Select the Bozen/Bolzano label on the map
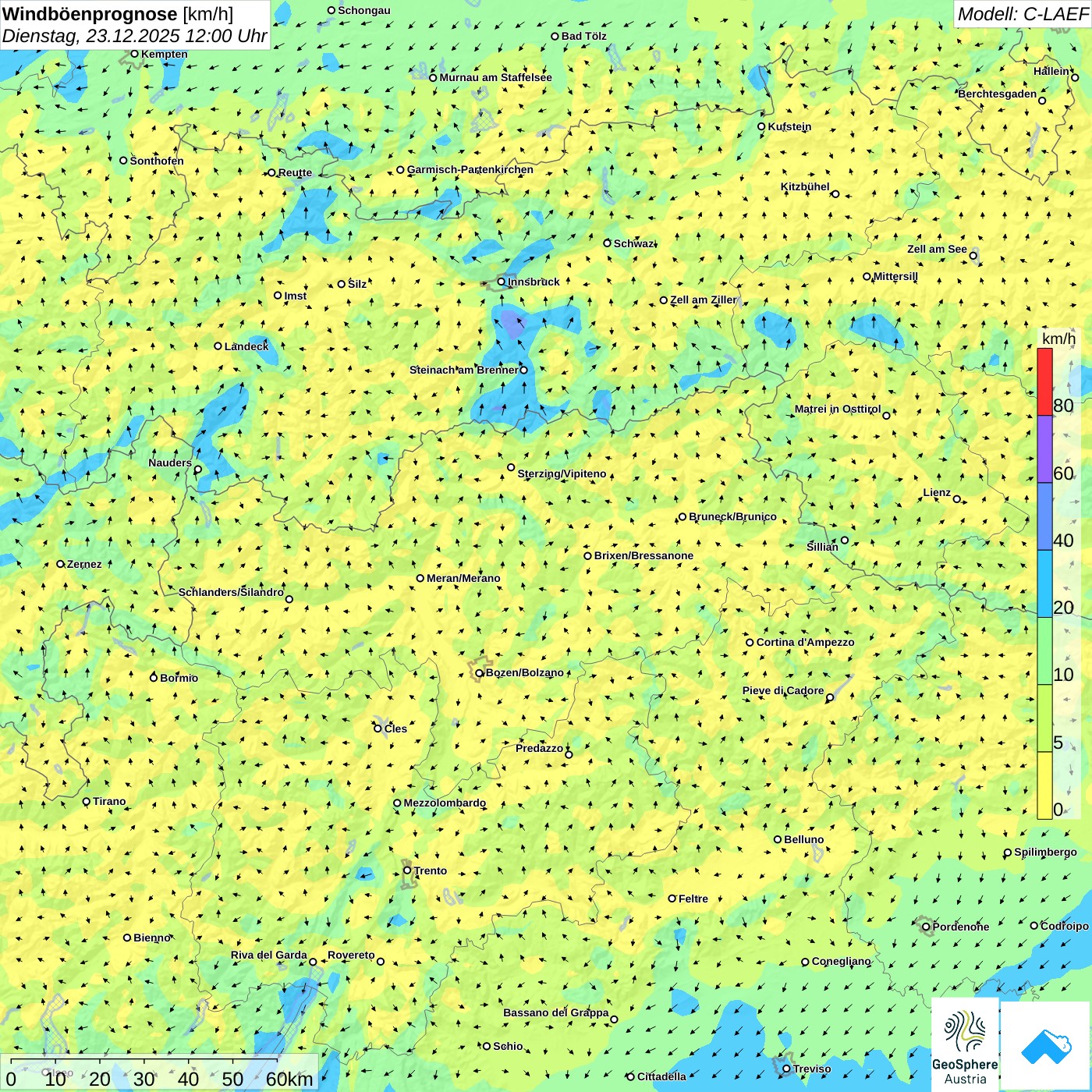This screenshot has height=1092, width=1092. click(x=524, y=672)
